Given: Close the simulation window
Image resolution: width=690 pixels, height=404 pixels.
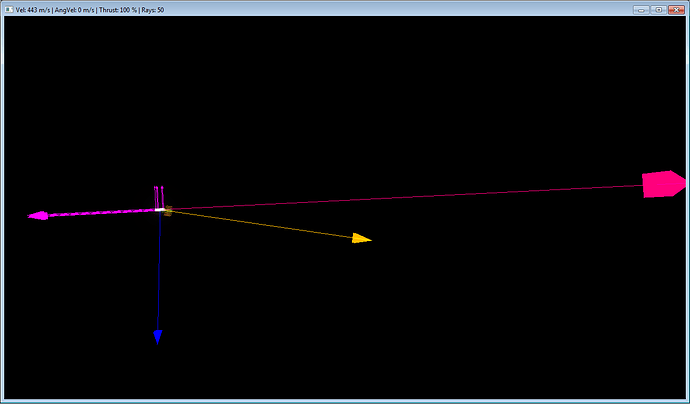Looking at the screenshot, I should point(676,9).
